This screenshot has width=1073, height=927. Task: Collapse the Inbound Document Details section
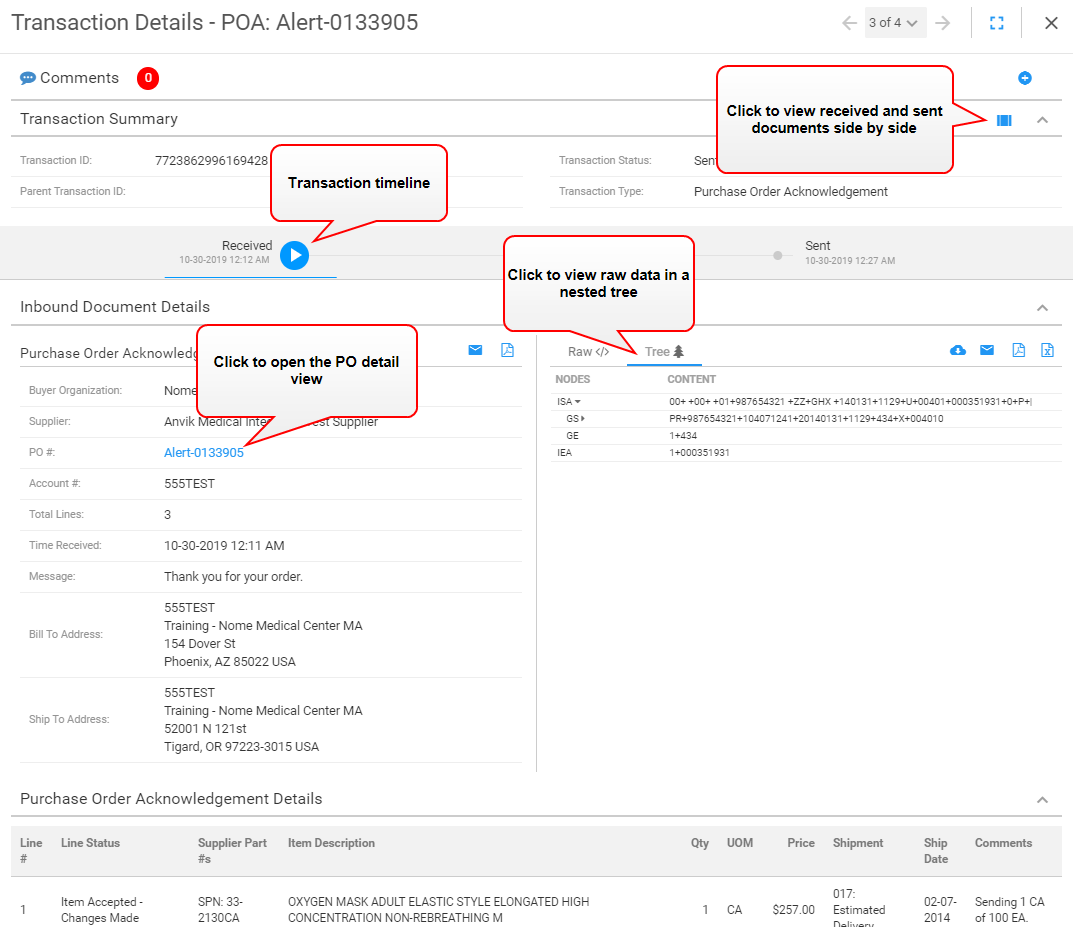pyautogui.click(x=1042, y=308)
